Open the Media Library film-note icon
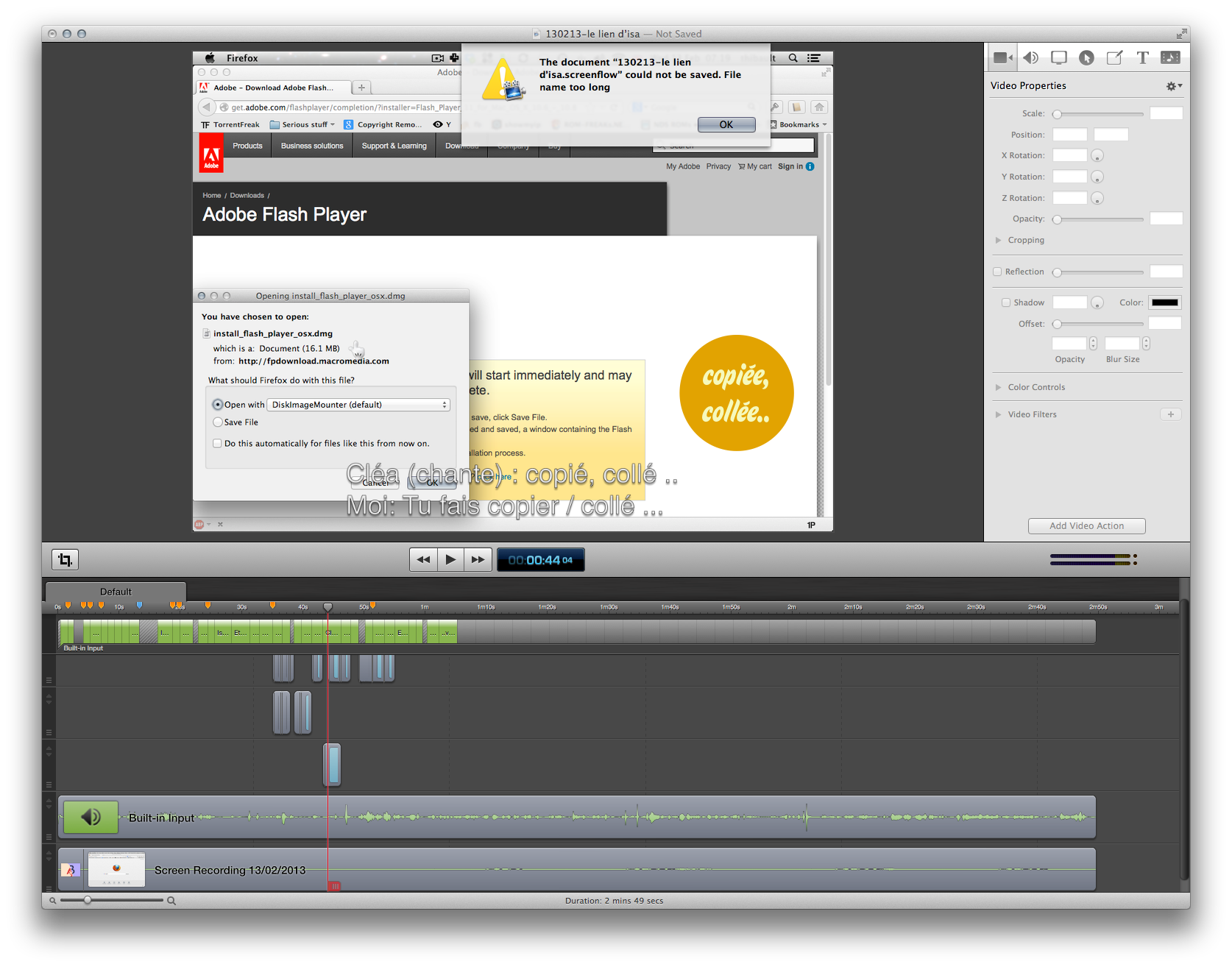1232x967 pixels. coord(1170,57)
